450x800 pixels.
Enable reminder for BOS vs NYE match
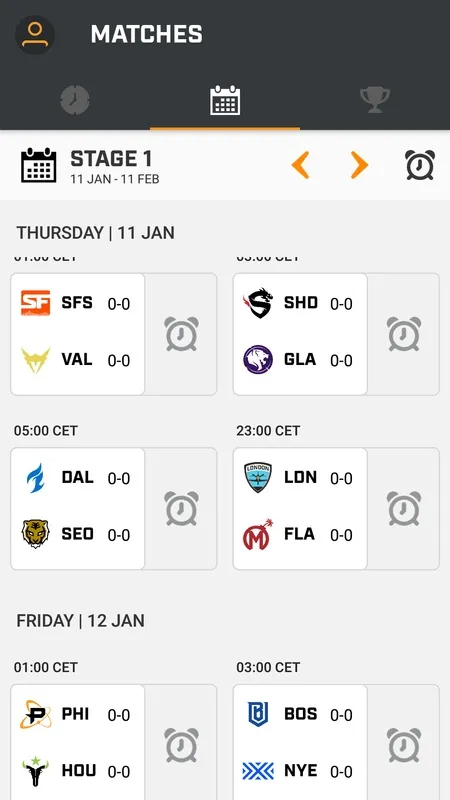[x=404, y=745]
